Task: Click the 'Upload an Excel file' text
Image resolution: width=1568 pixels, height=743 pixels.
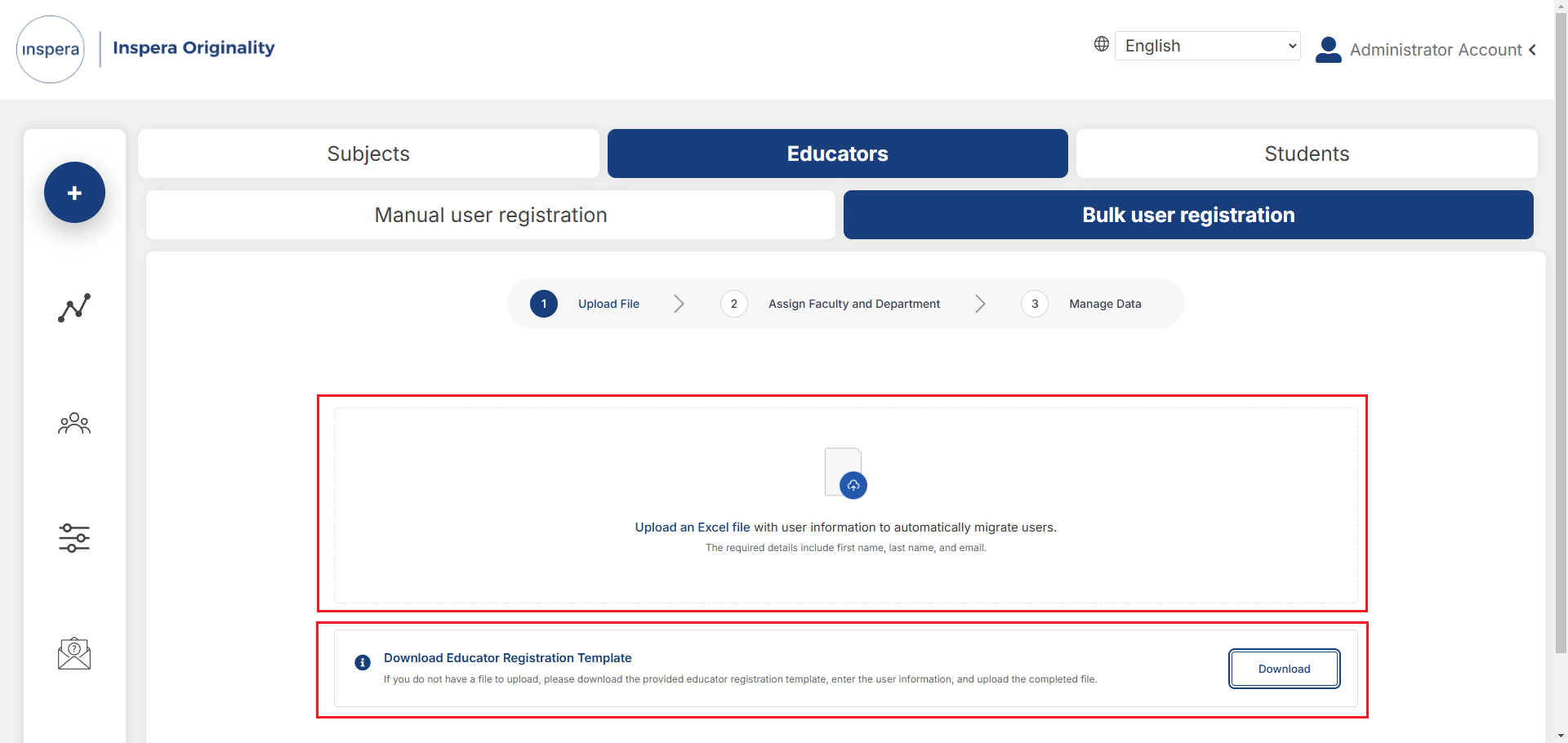Action: click(693, 527)
